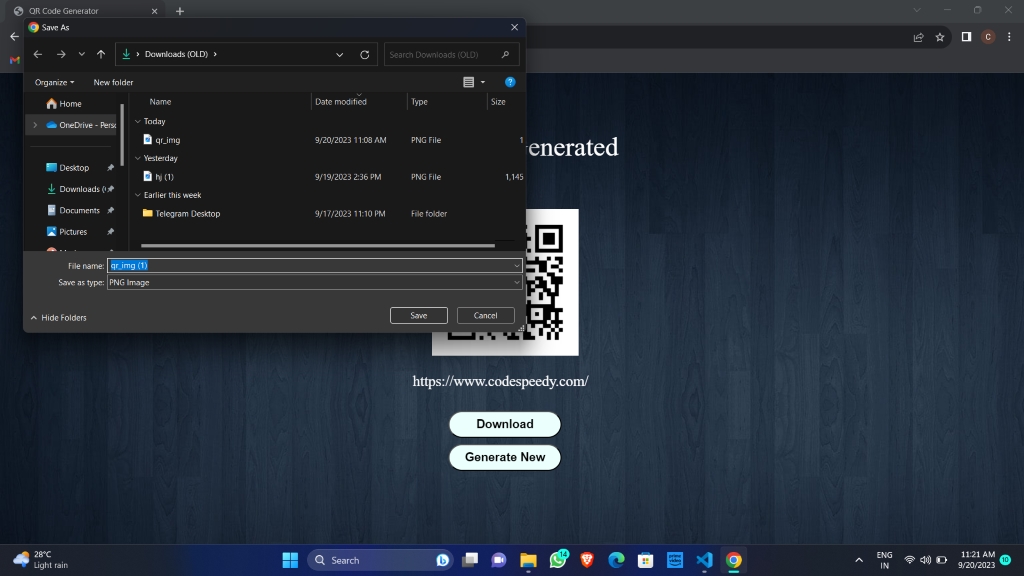
Task: Select OneDrive - Personal in sidebar
Action: [81, 125]
